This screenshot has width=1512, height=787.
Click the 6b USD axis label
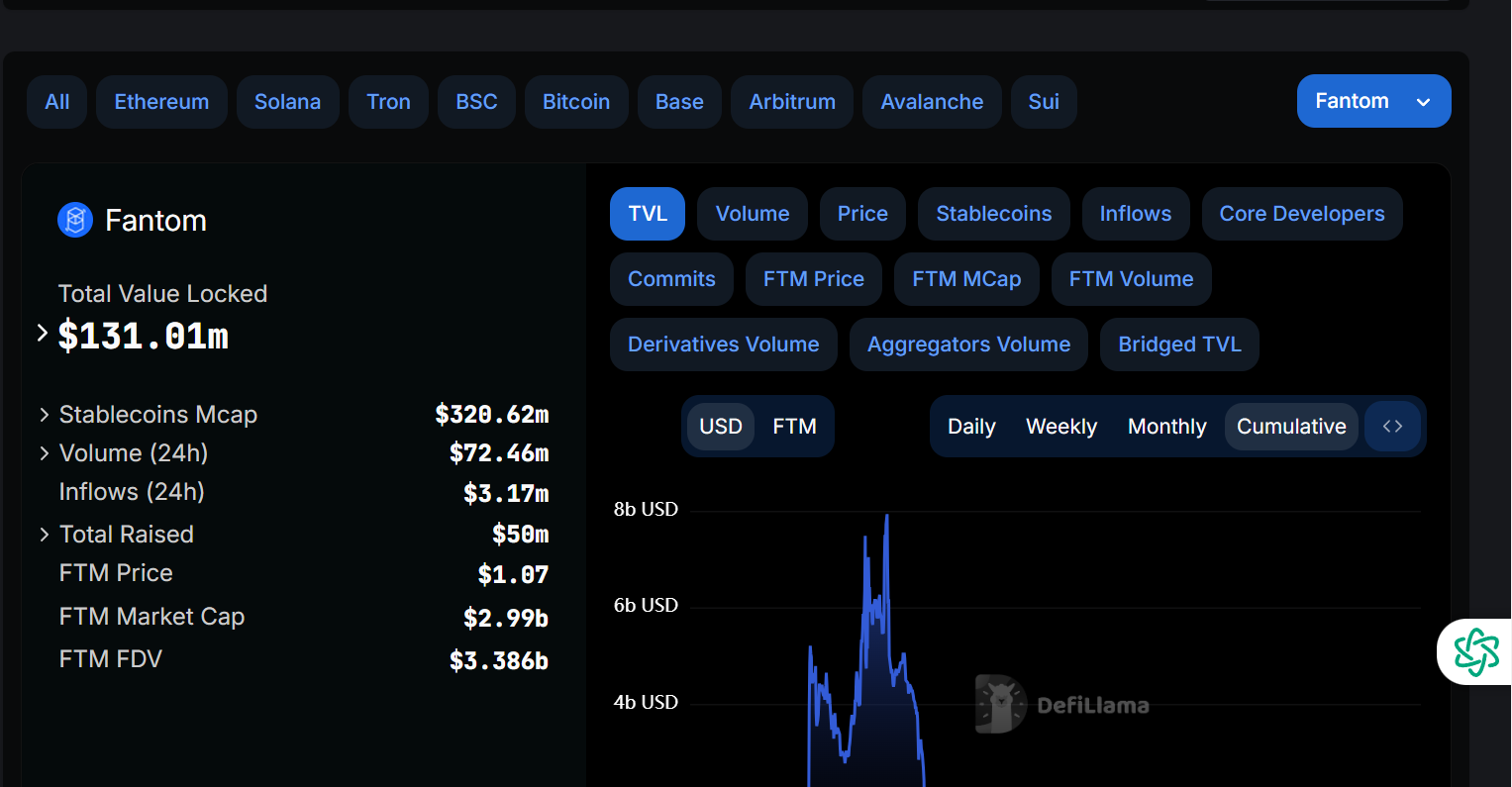coord(646,606)
